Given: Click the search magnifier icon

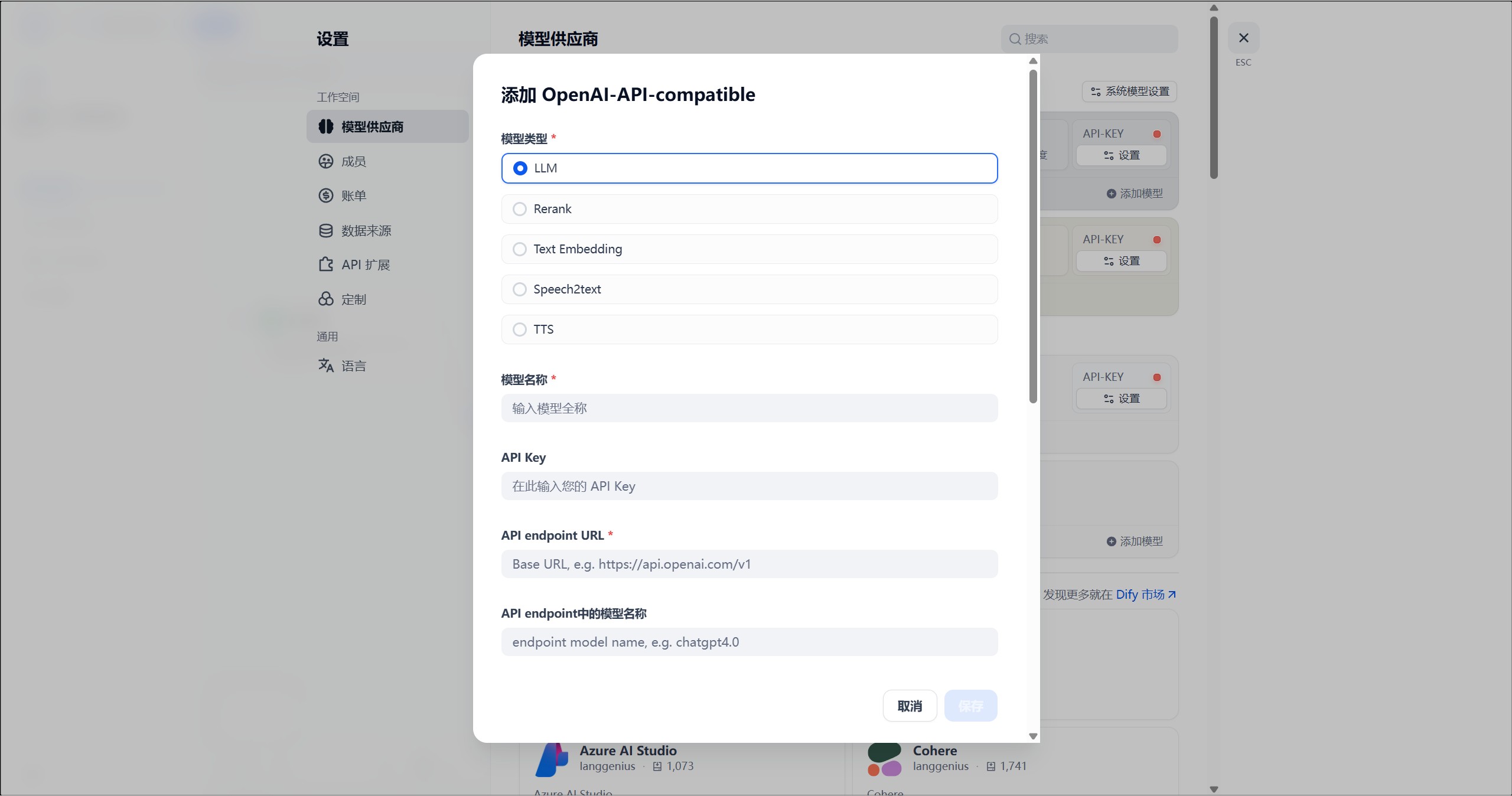Looking at the screenshot, I should click(1015, 39).
